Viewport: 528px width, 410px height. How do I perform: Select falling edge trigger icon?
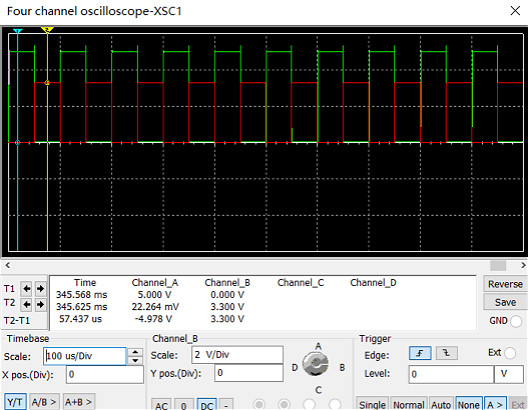coord(446,353)
